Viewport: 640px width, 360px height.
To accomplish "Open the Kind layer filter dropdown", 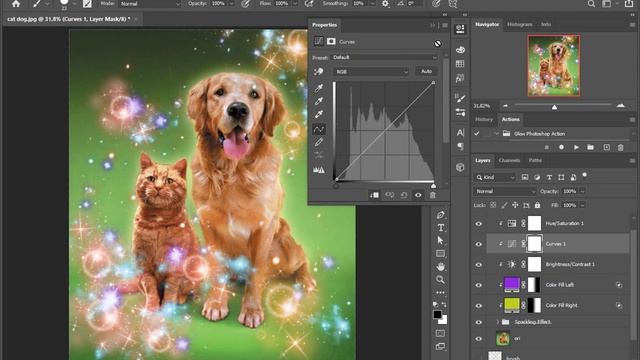I will click(495, 177).
